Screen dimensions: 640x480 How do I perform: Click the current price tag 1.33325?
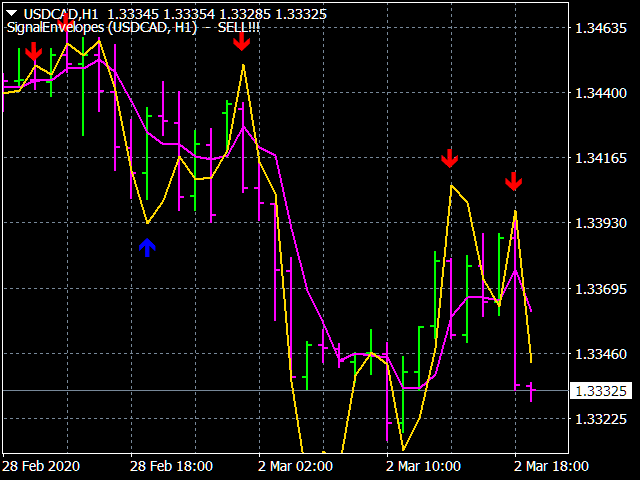tap(601, 391)
